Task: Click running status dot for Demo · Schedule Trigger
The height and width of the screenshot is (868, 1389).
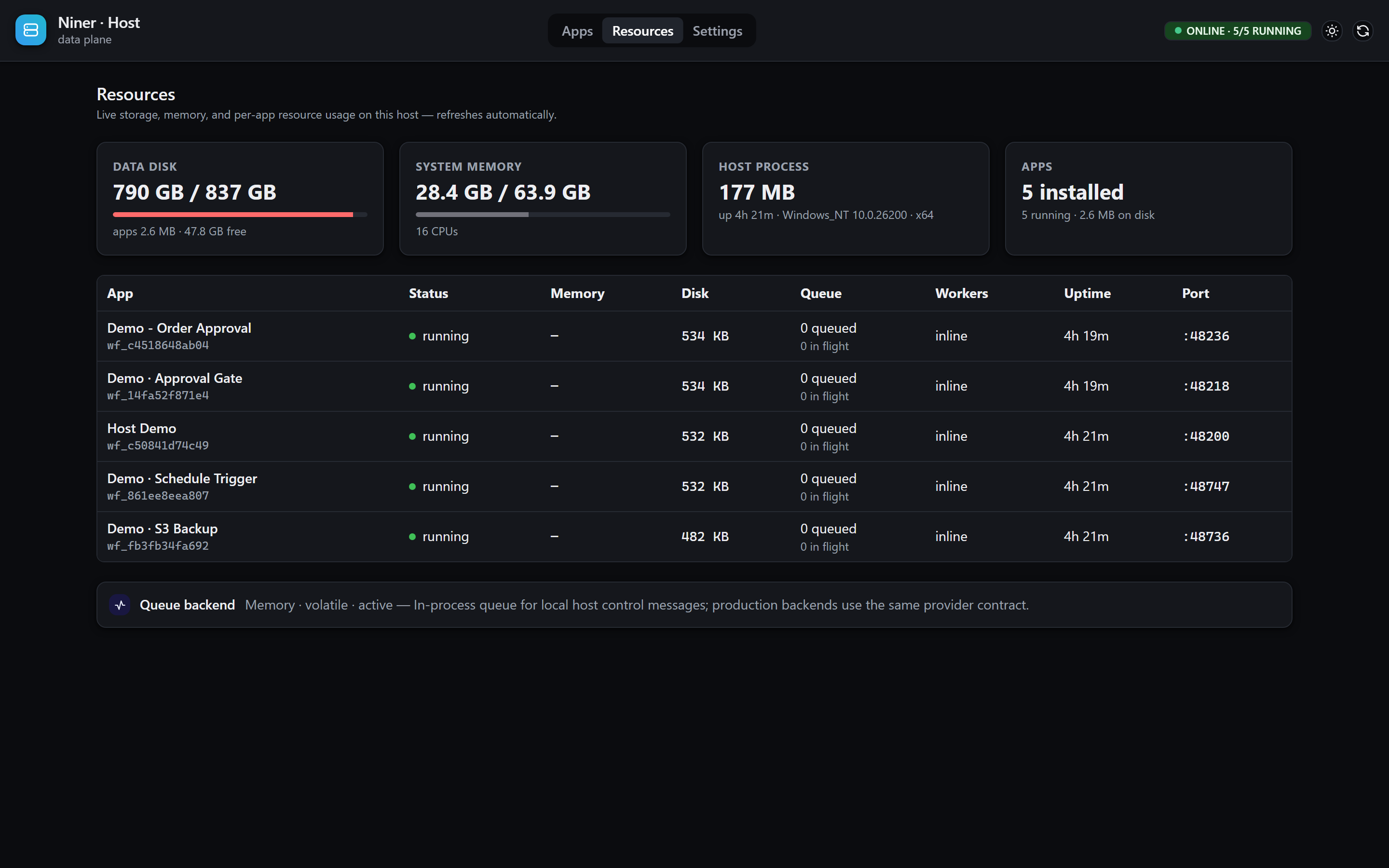Action: click(412, 486)
